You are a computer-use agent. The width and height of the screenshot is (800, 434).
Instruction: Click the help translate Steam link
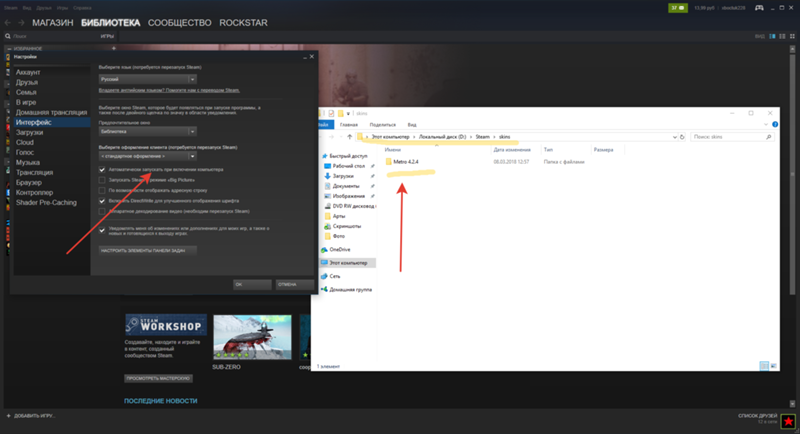pyautogui.click(x=169, y=90)
